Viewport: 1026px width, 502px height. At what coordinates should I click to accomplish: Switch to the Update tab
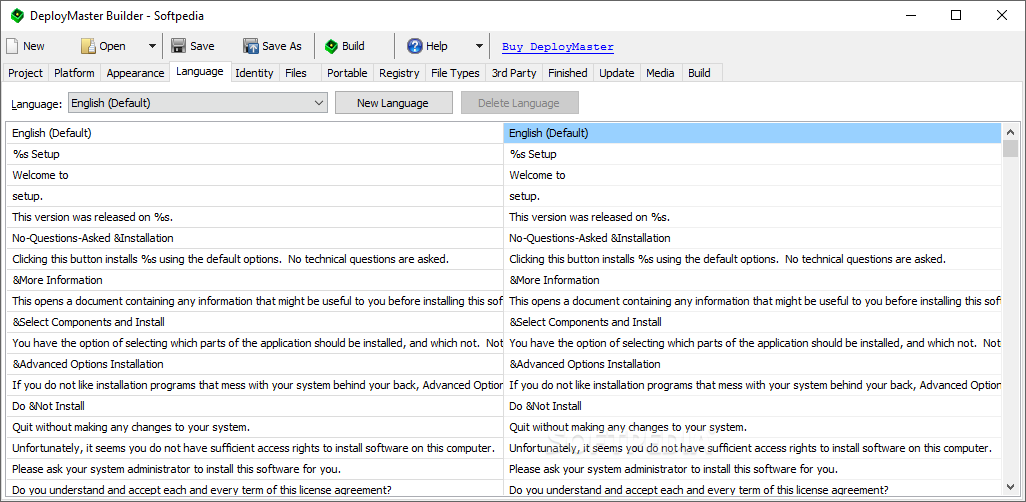[x=617, y=73]
